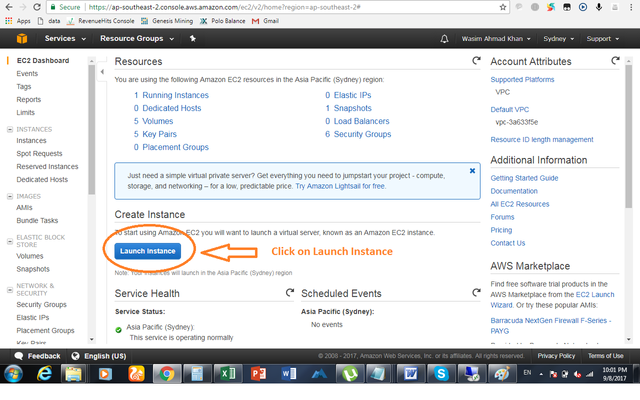Open AMIs in the sidebar
Image resolution: width=640 pixels, height=400 pixels.
coord(24,207)
